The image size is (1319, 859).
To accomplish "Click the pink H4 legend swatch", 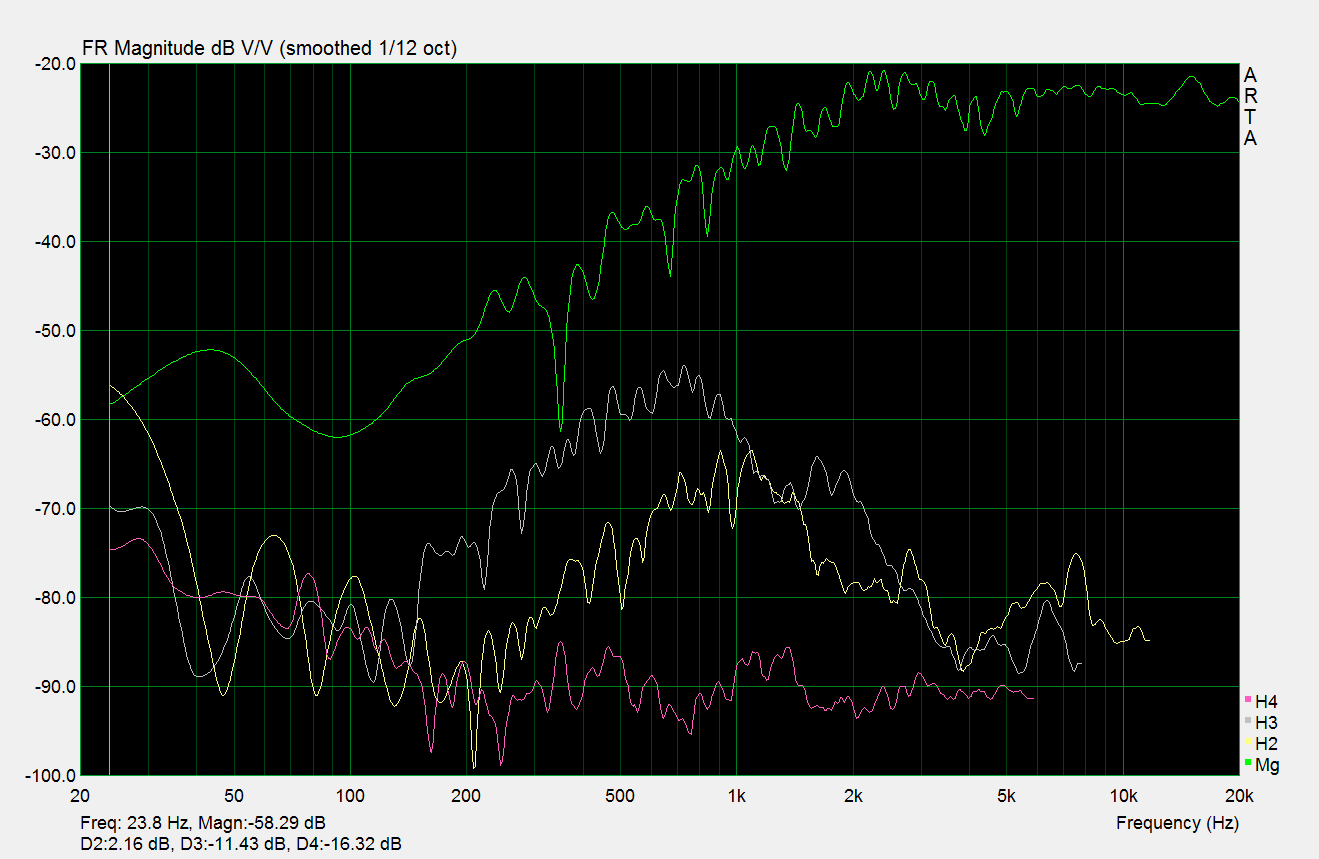I will [1247, 698].
